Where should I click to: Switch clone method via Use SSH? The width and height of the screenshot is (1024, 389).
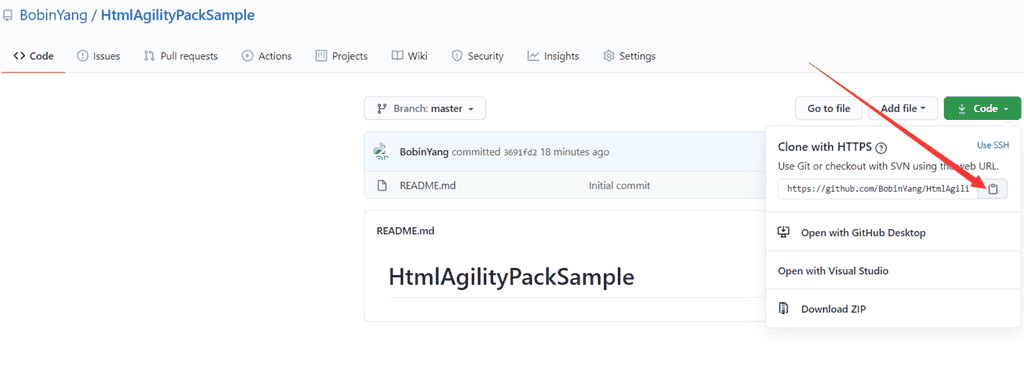993,145
